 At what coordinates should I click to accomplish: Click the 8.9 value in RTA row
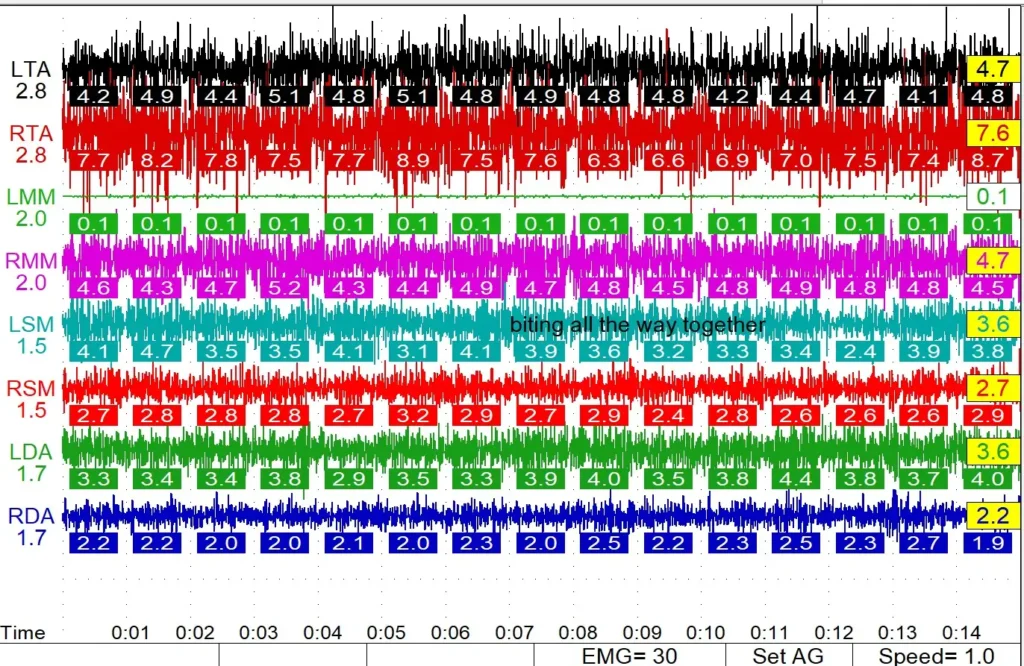[413, 161]
